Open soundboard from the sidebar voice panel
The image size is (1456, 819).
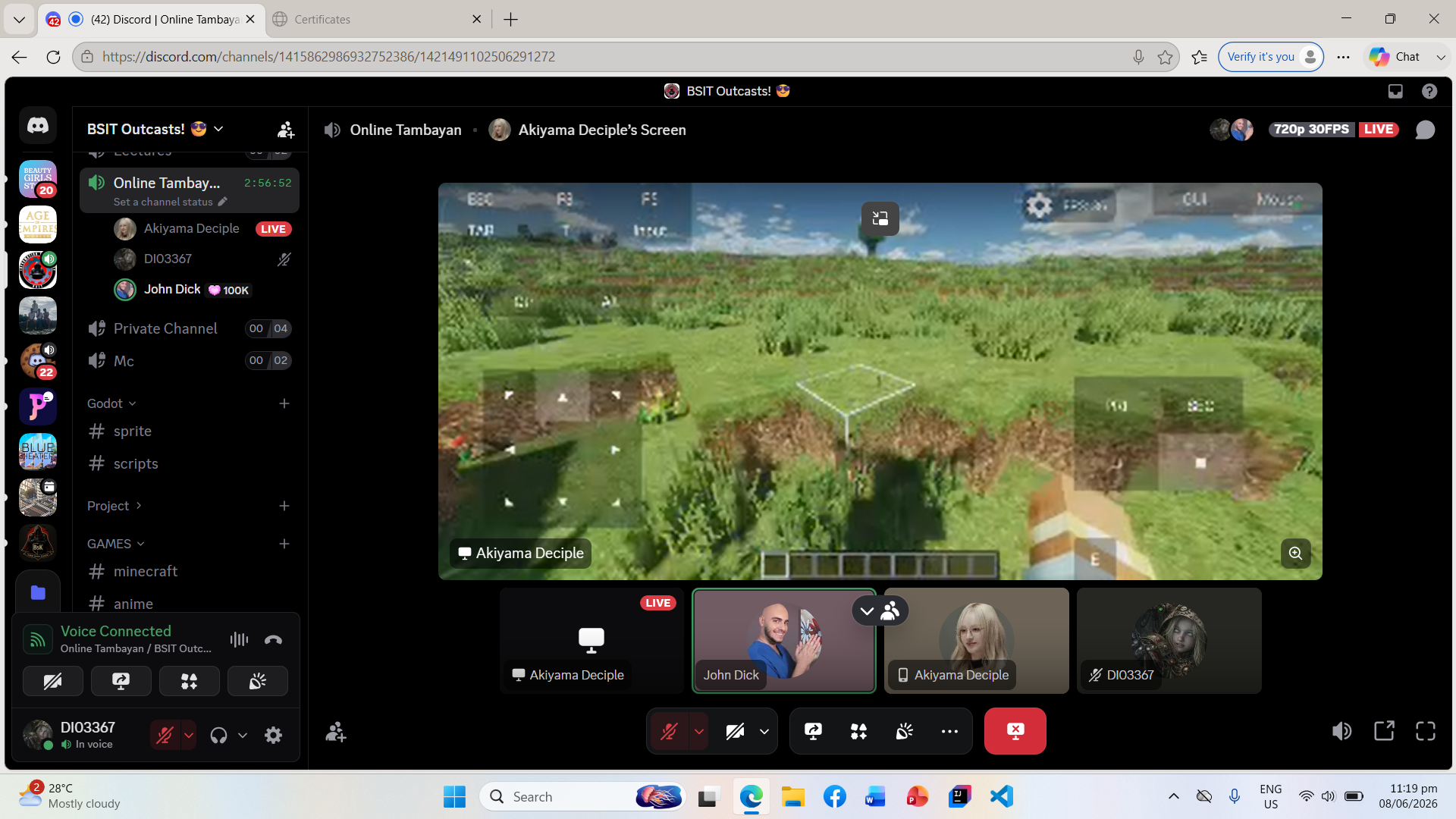(258, 681)
